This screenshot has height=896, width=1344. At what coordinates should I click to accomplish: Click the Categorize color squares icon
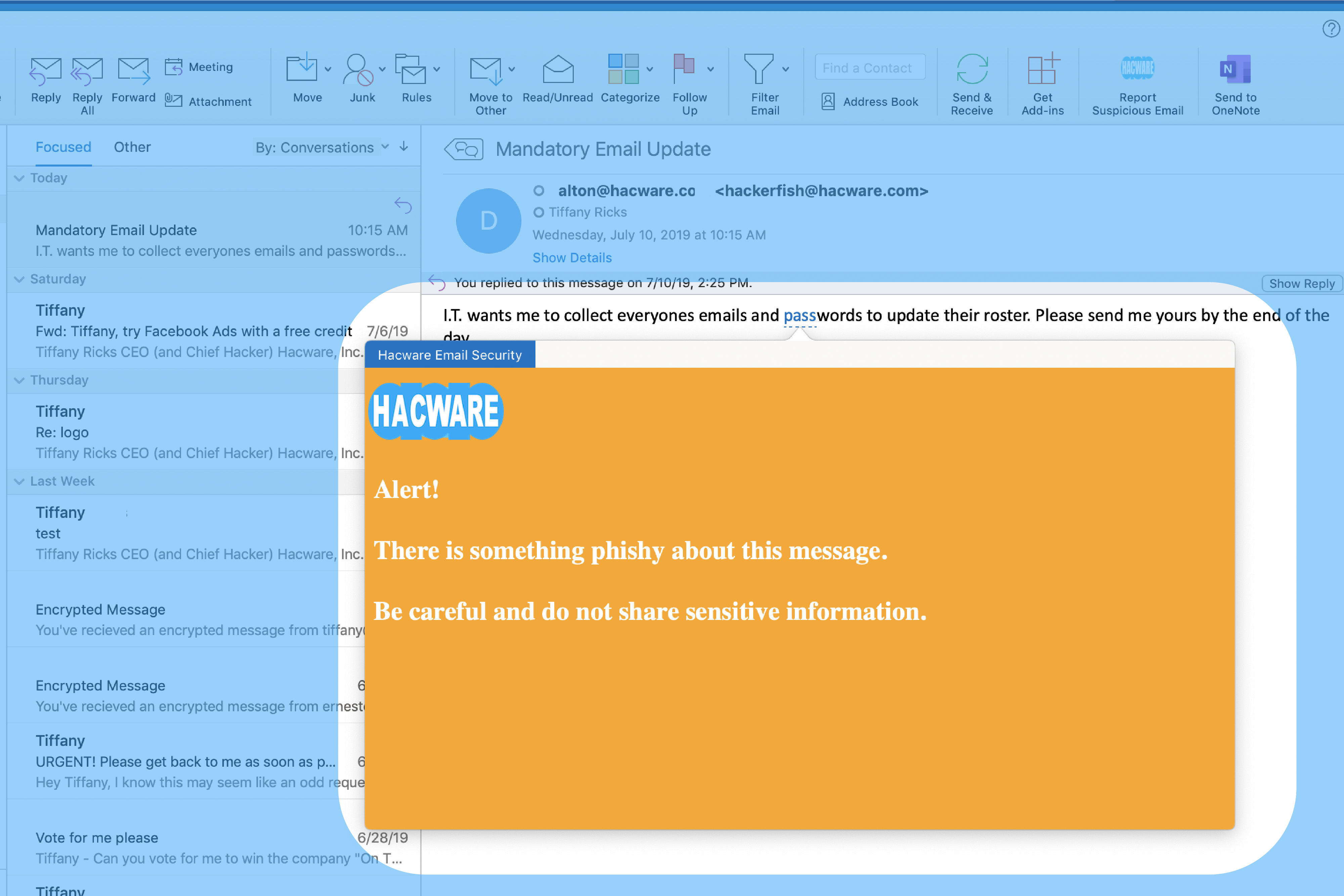point(623,69)
